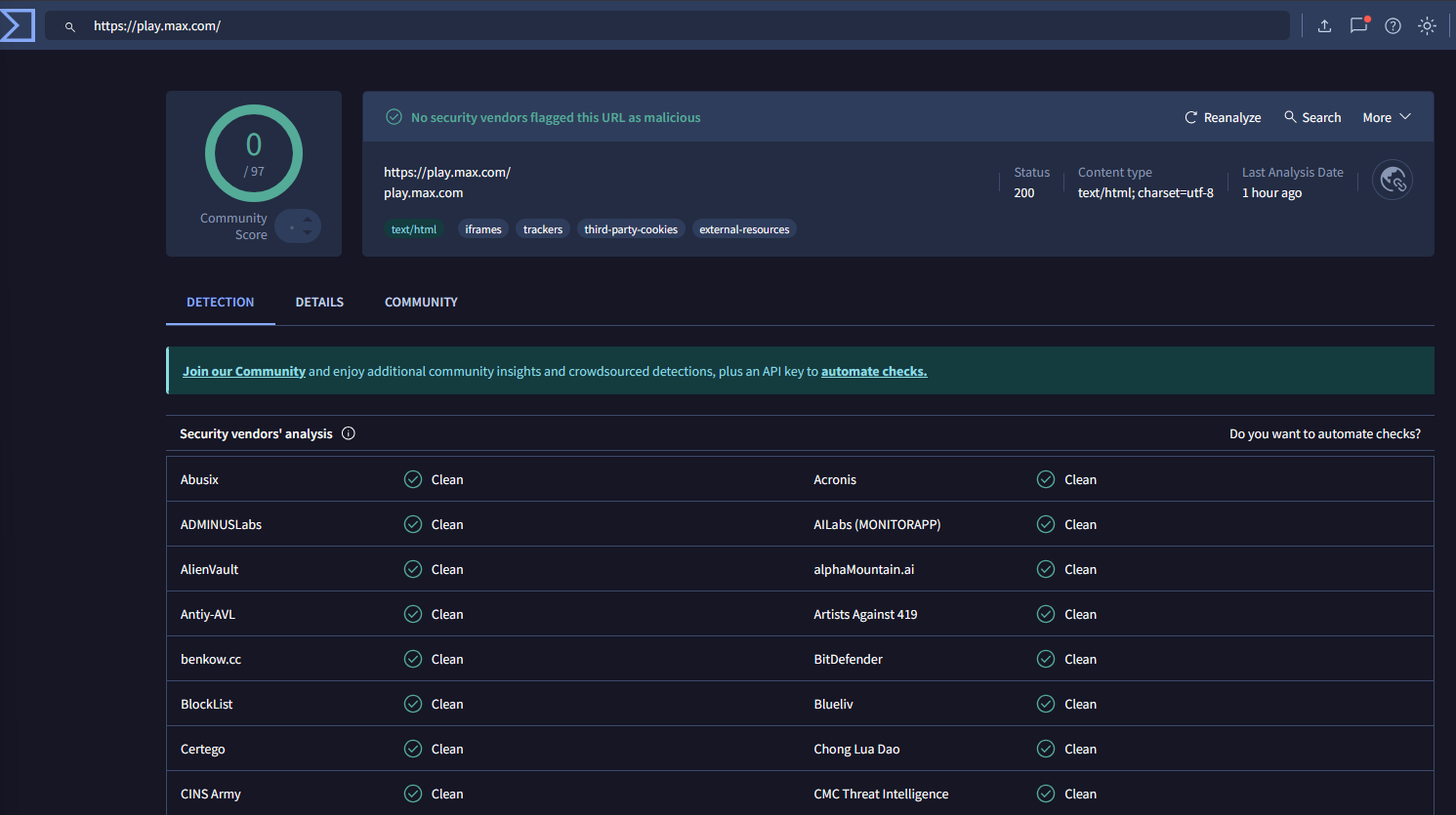Click the iframes tag
The height and width of the screenshot is (815, 1456).
click(x=483, y=229)
